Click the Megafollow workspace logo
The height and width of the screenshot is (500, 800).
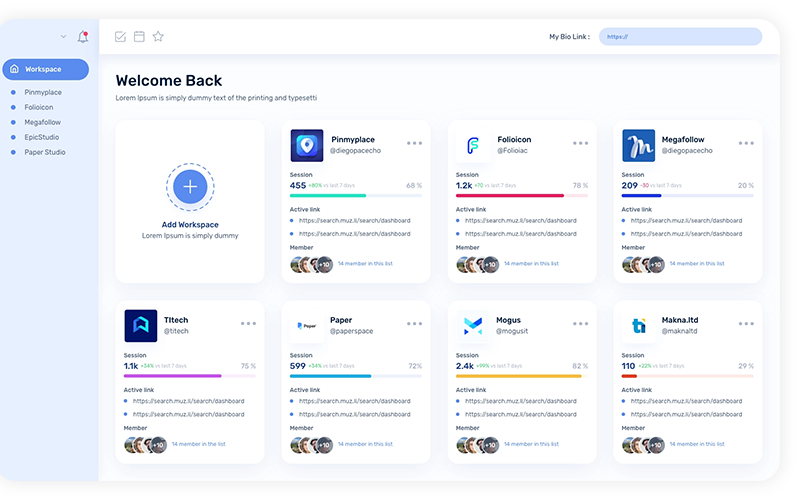[639, 146]
